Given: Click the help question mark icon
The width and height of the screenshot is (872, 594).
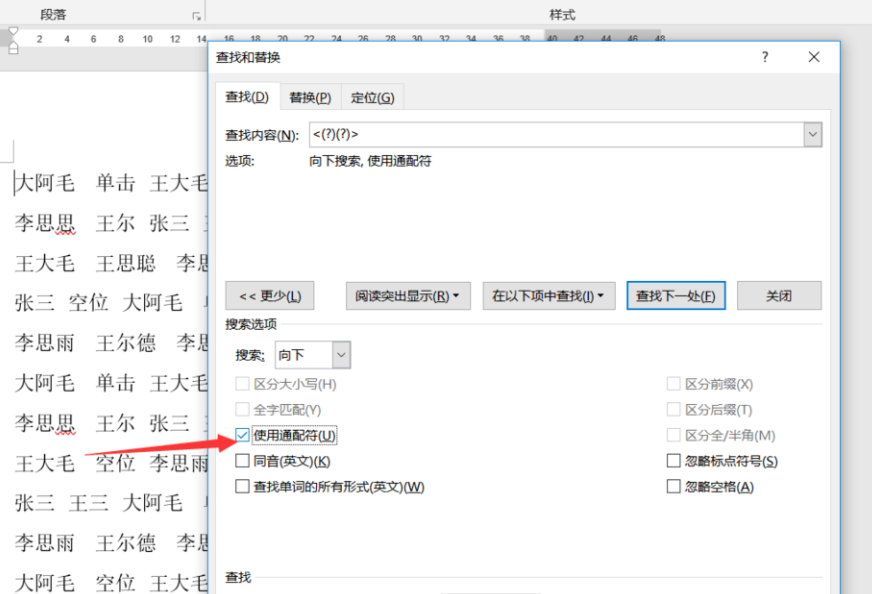Looking at the screenshot, I should pyautogui.click(x=765, y=57).
